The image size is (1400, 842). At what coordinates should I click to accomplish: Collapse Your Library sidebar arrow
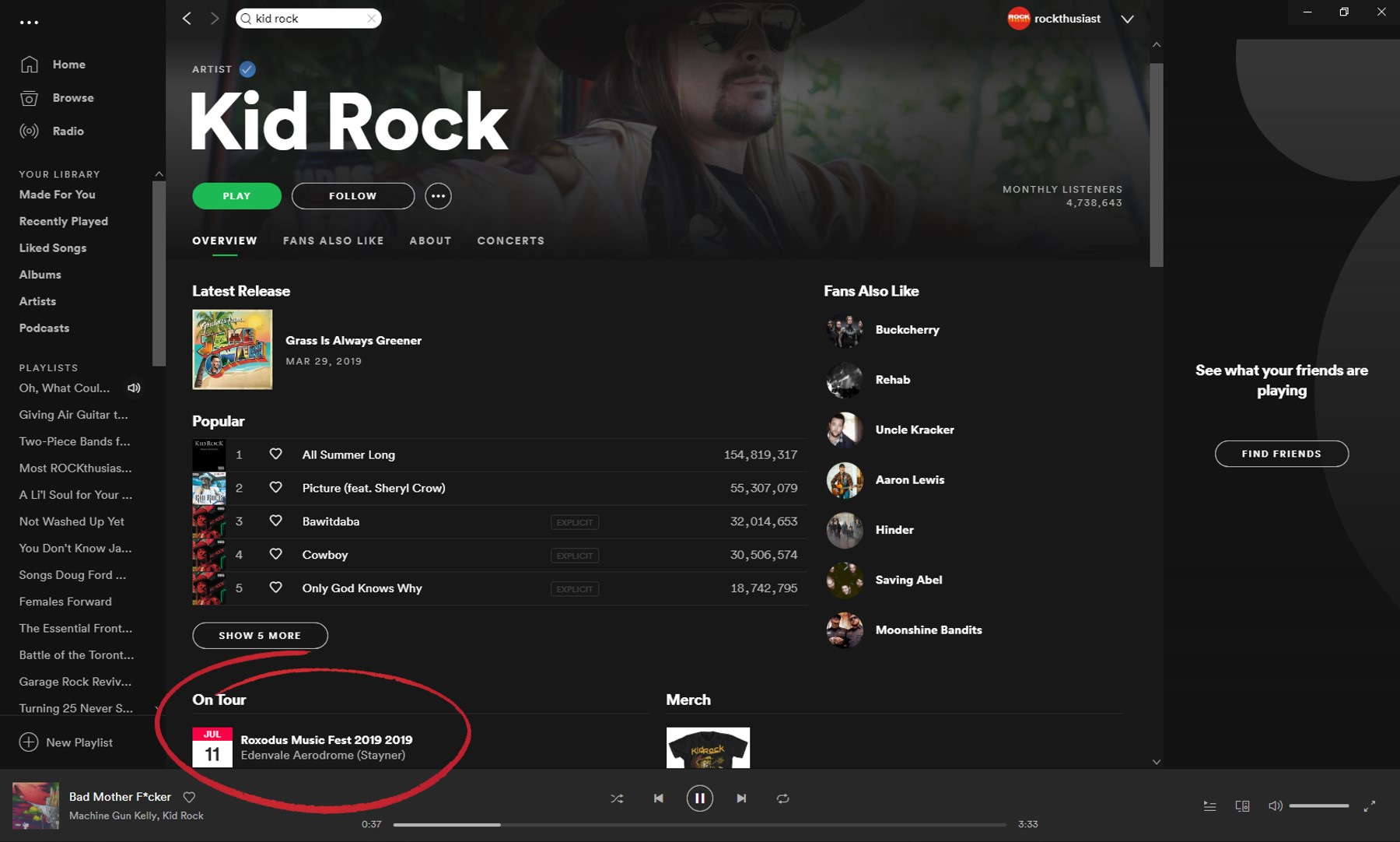[159, 174]
